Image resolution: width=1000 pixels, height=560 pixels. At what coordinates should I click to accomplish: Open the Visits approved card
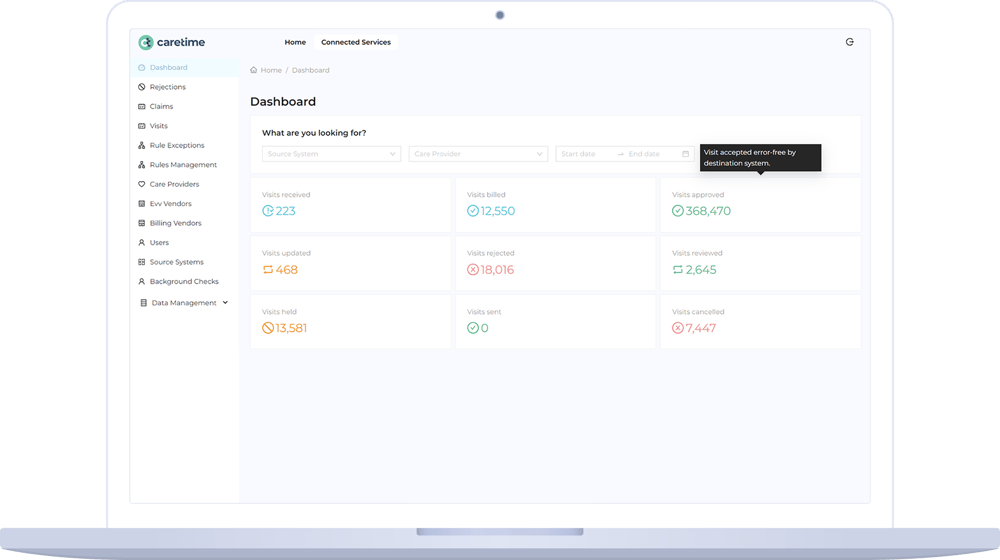pyautogui.click(x=760, y=205)
